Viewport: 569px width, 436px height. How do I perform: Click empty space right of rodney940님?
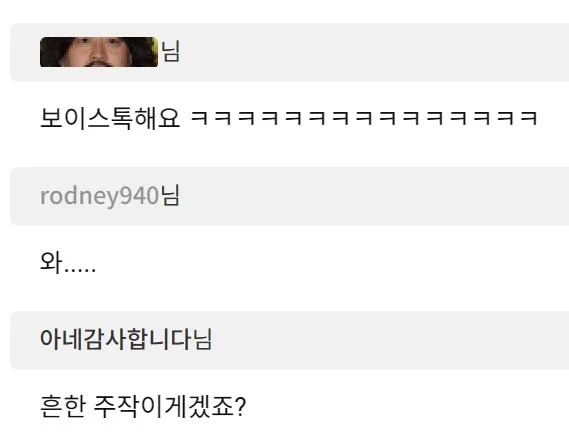coord(374,196)
